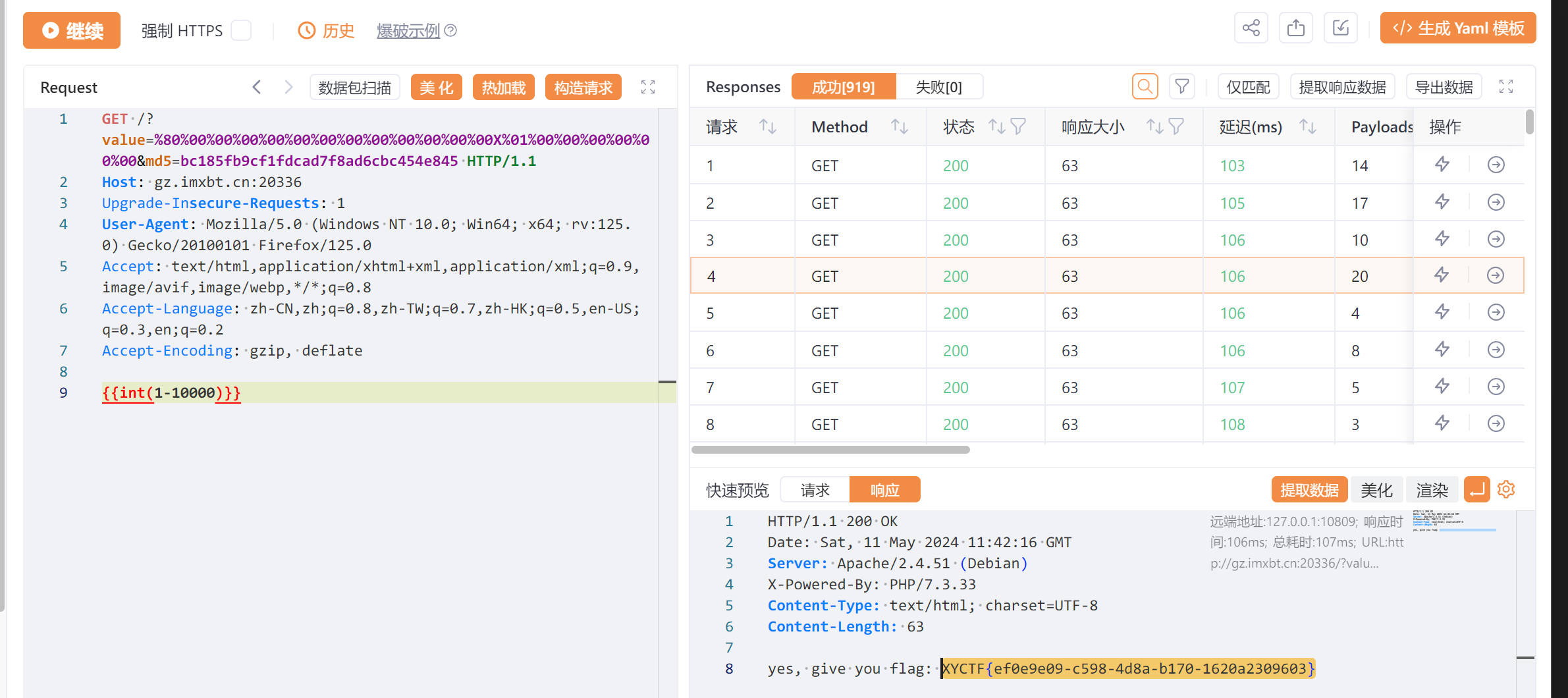This screenshot has height=698, width=1568.
Task: Click 导出数据 button
Action: (x=1444, y=87)
